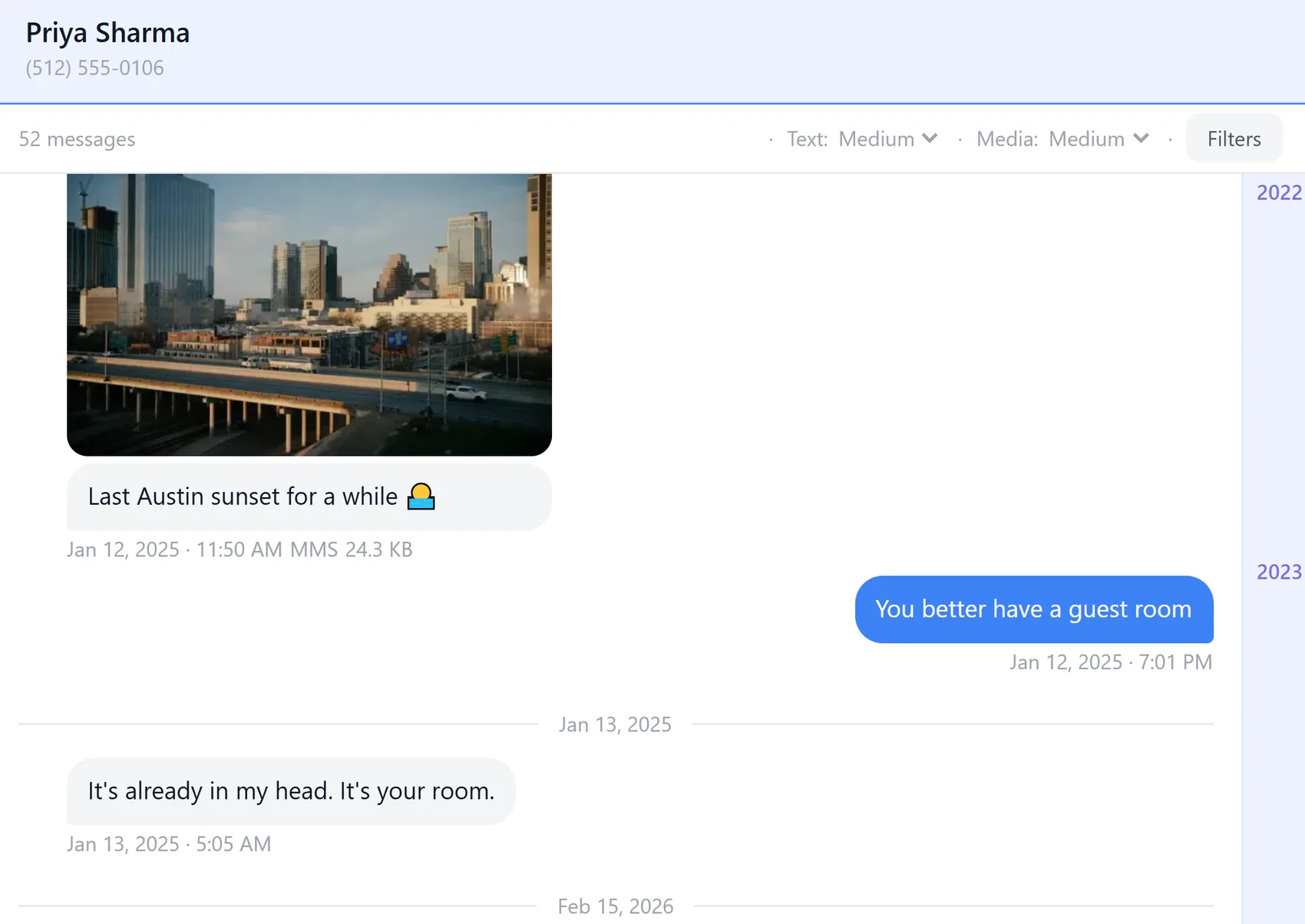The width and height of the screenshot is (1305, 924).
Task: Click the Jan 12, 2025 7:01 PM timestamp
Action: point(1111,662)
